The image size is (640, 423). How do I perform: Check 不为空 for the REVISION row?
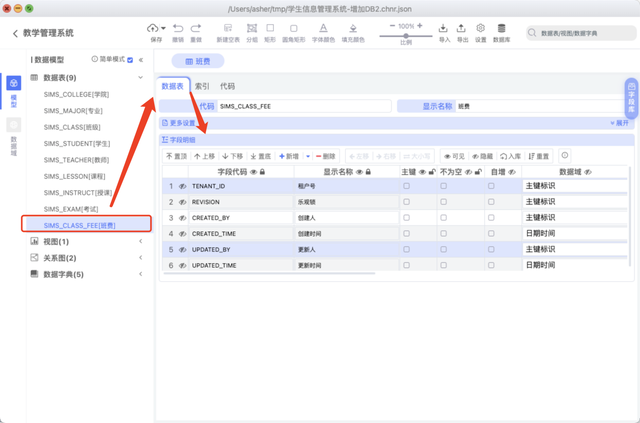pos(444,202)
